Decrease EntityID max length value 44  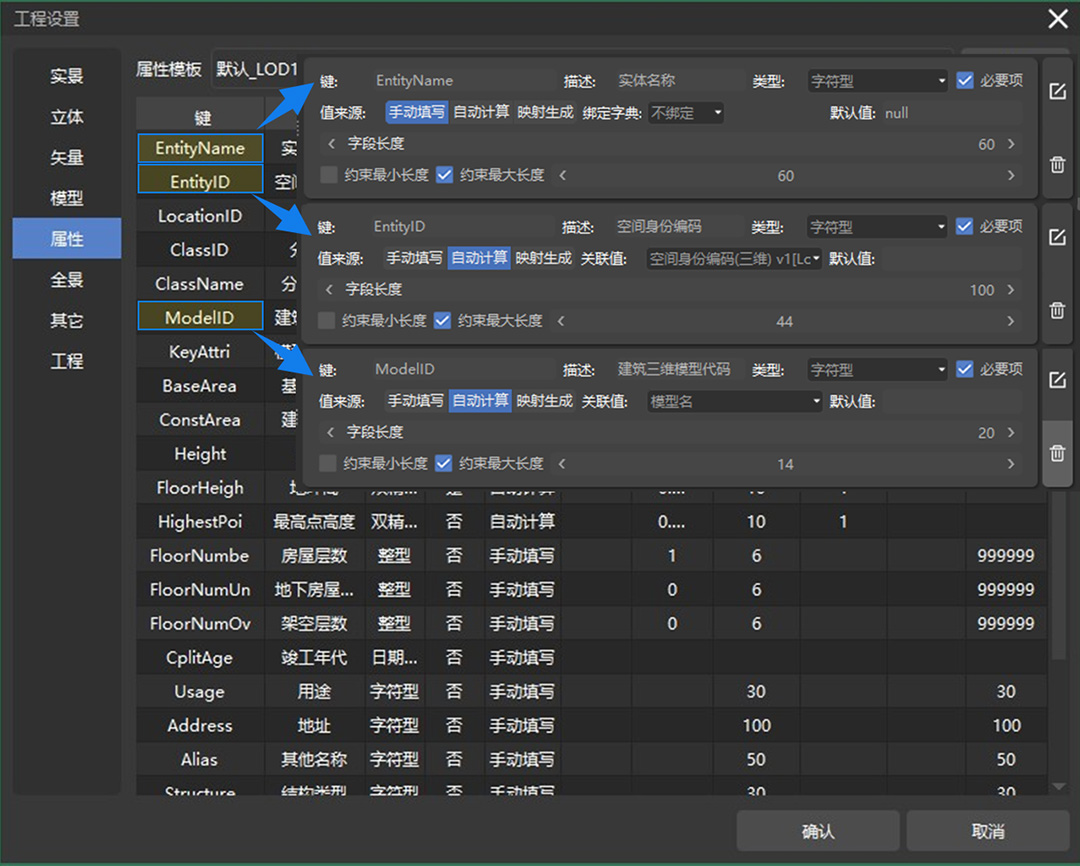(561, 320)
